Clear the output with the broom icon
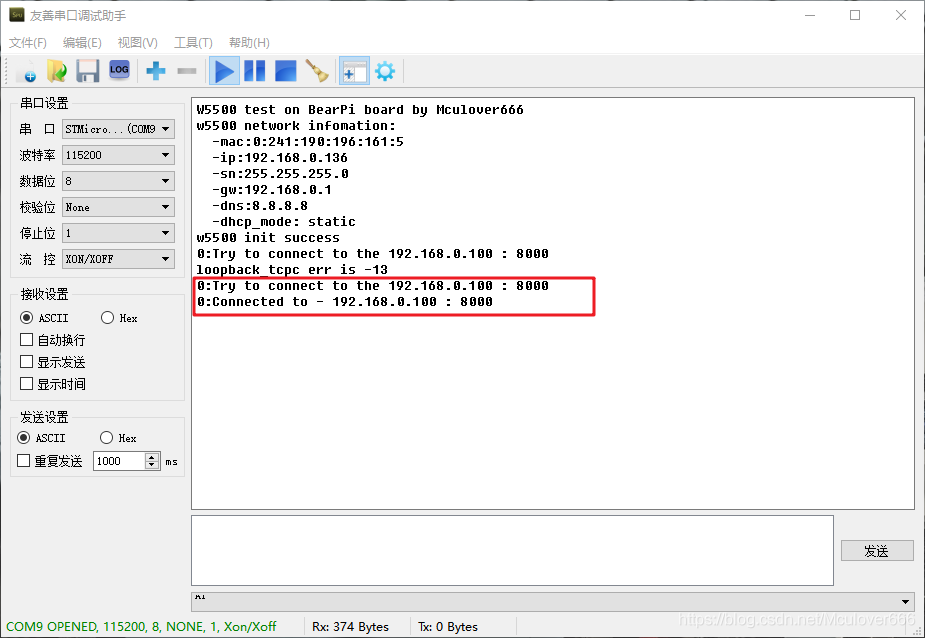The image size is (925, 638). click(x=317, y=71)
